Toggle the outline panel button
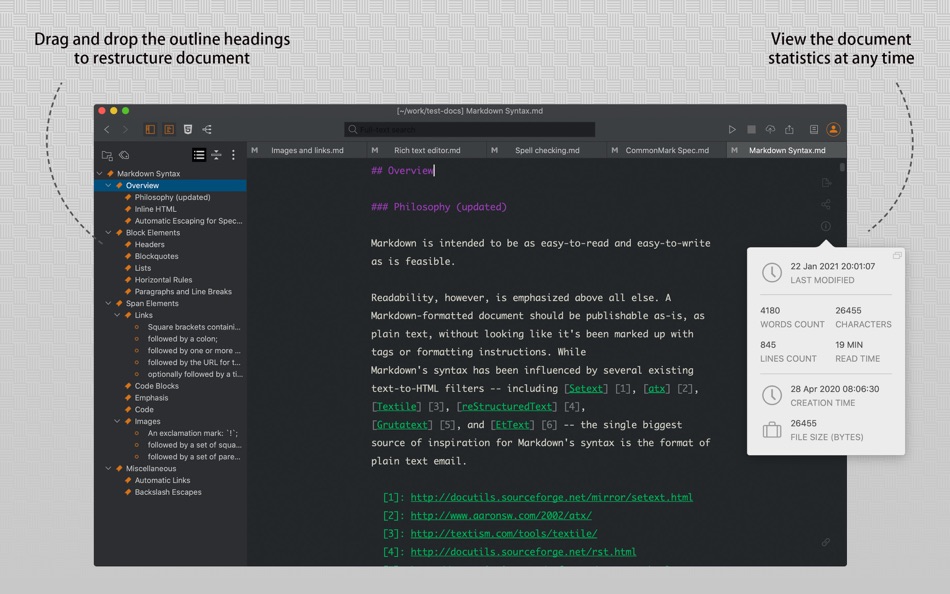The image size is (950, 594). [x=169, y=129]
